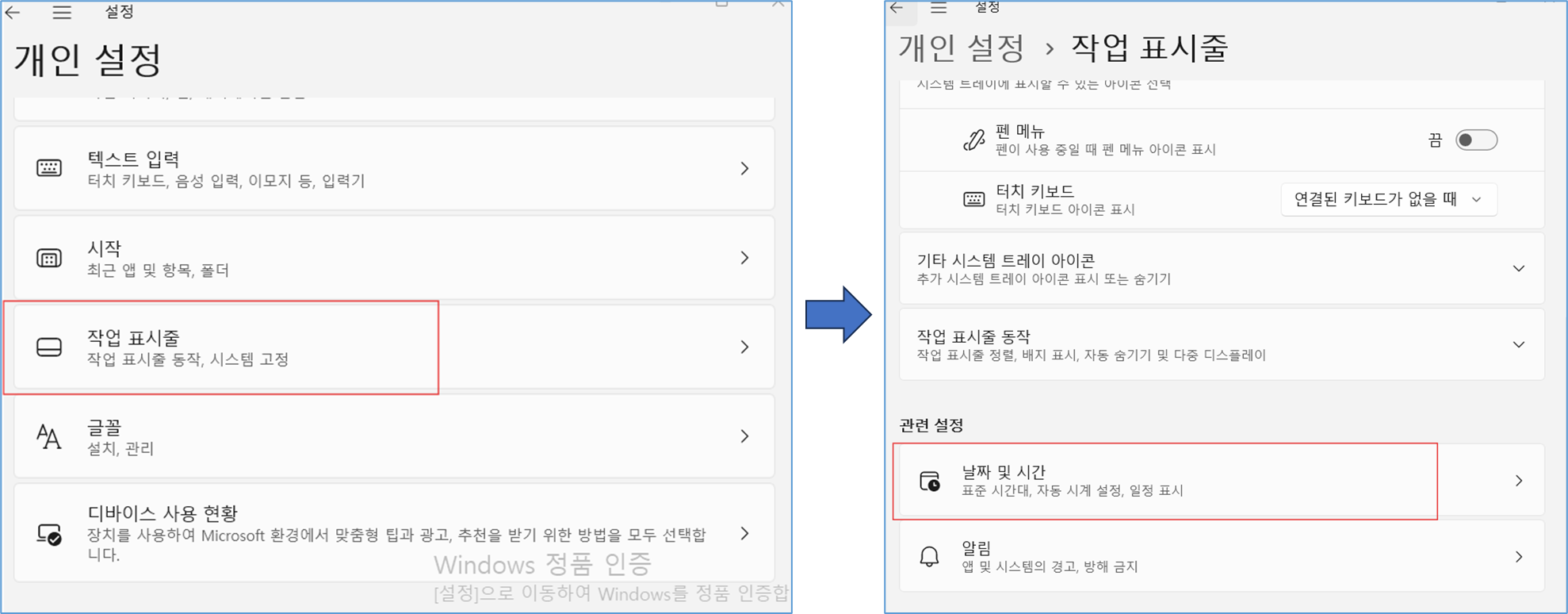Click the 추가 시스템 트레이 아이콘 표시 또는 숨기기 text
This screenshot has height=614, width=1568.
coord(1043,279)
